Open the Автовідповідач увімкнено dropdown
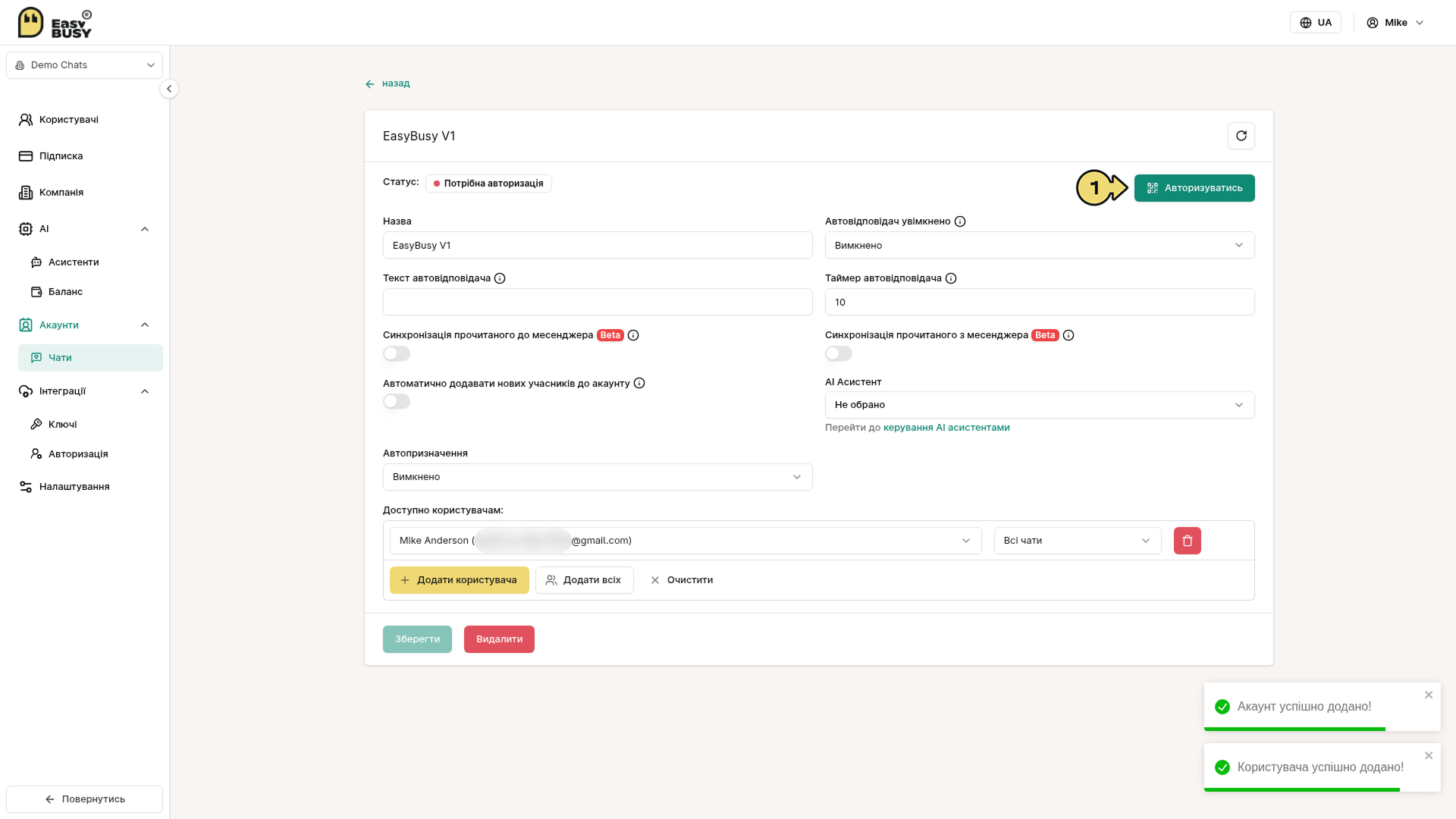Image resolution: width=1456 pixels, height=819 pixels. tap(1040, 245)
